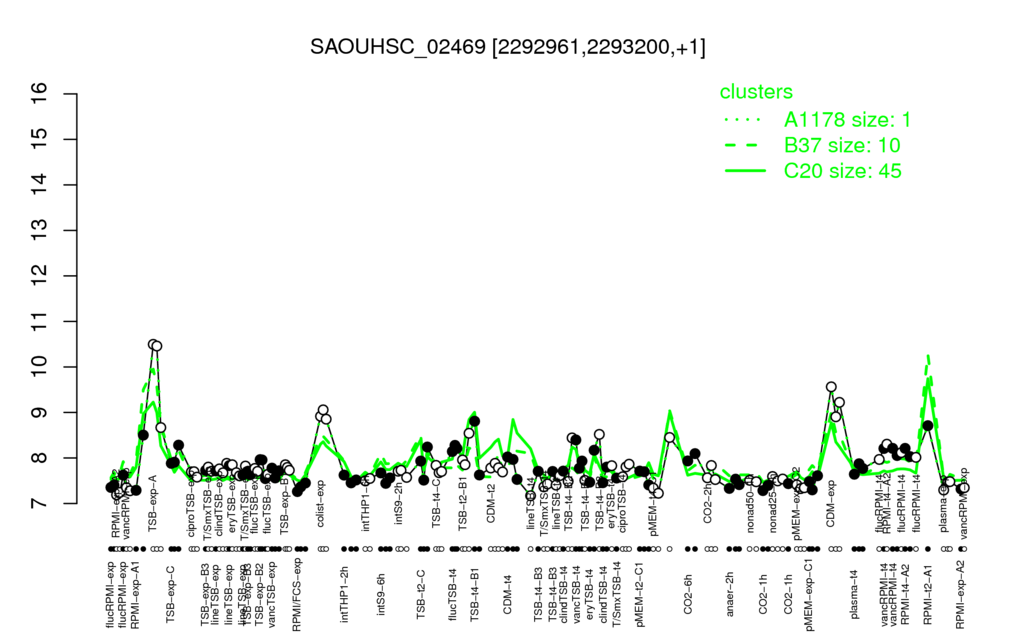Click the highest CDM-exp data point

pyautogui.click(x=831, y=387)
